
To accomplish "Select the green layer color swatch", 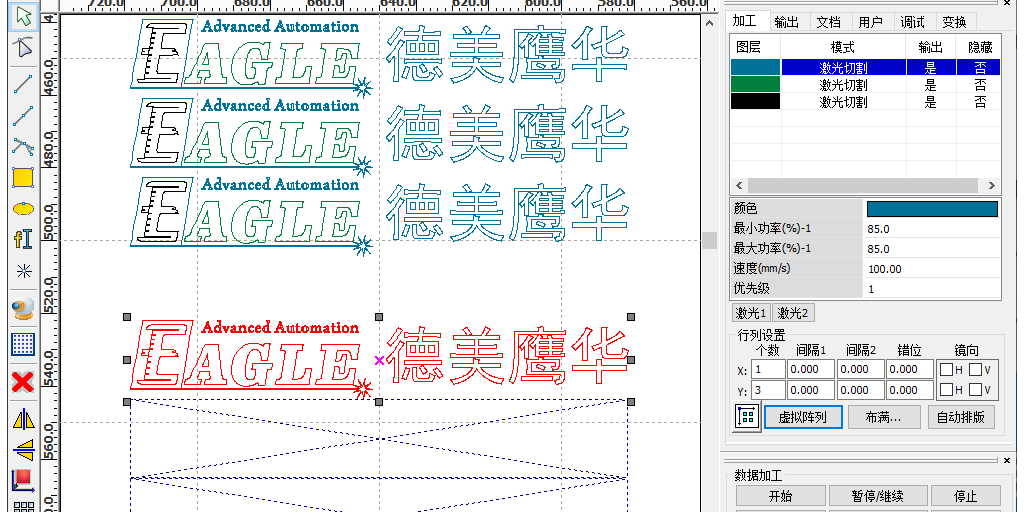I will point(756,84).
